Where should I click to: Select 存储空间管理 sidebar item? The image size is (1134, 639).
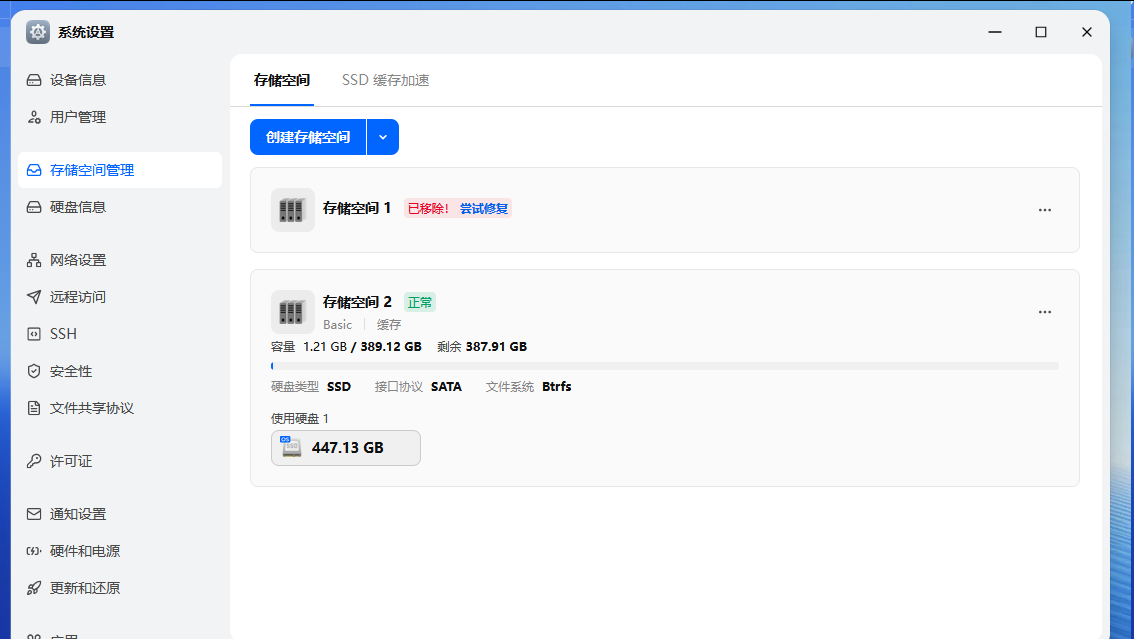point(119,170)
